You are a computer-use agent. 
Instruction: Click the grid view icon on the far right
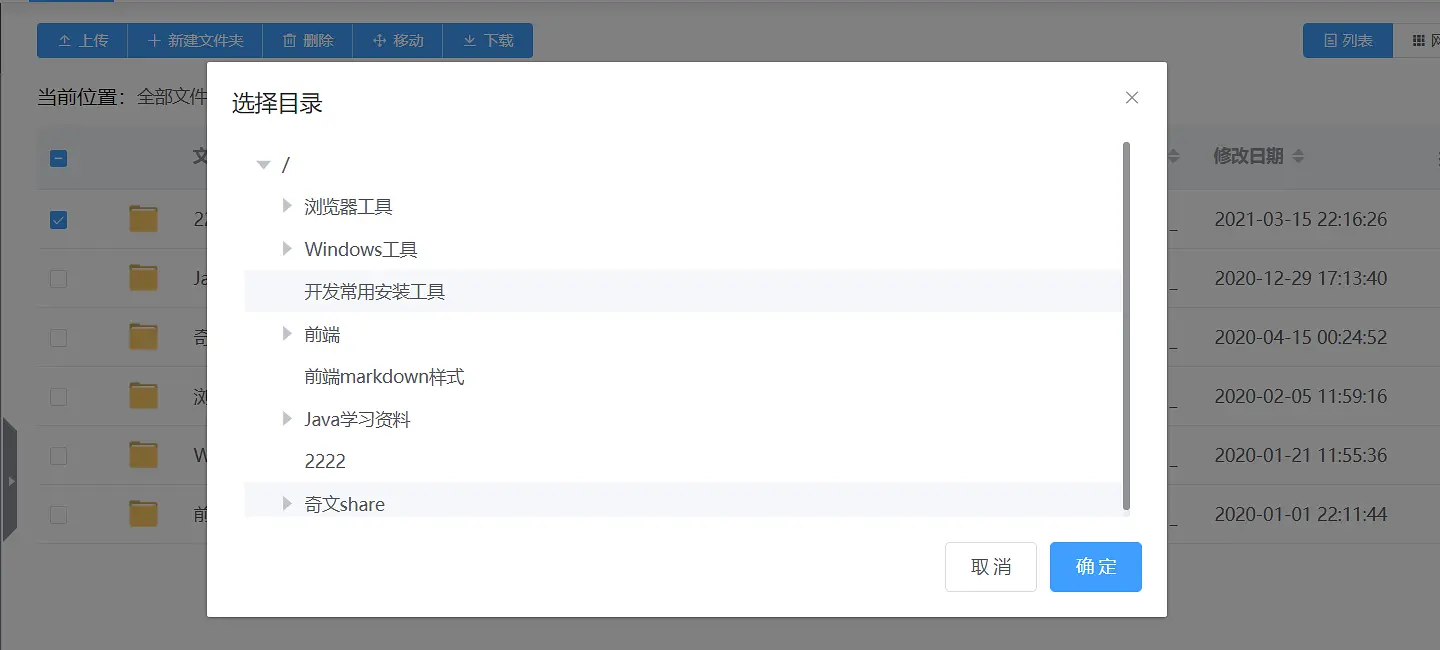pos(1420,40)
